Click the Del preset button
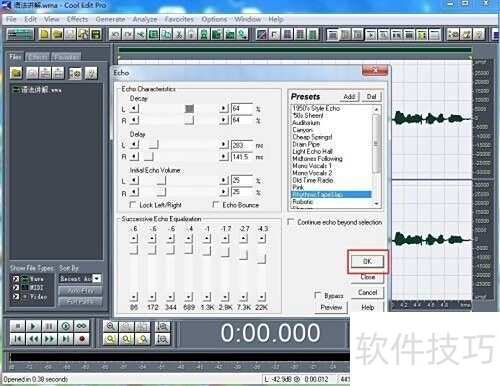This screenshot has width=500, height=386. (371, 97)
